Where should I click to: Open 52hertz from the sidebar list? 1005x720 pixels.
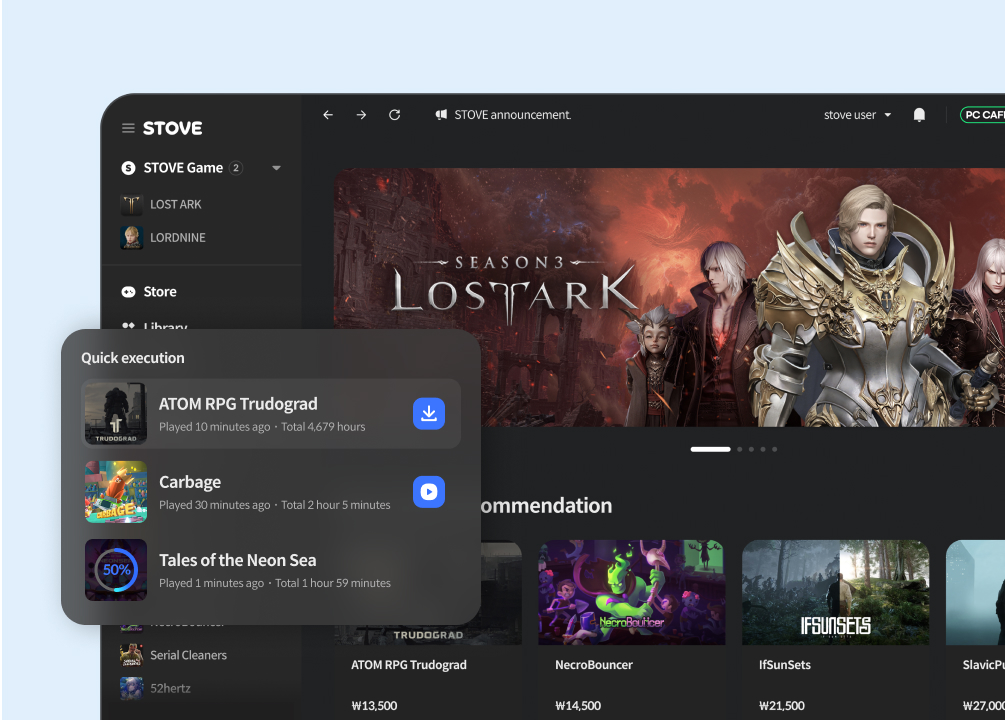click(x=170, y=689)
